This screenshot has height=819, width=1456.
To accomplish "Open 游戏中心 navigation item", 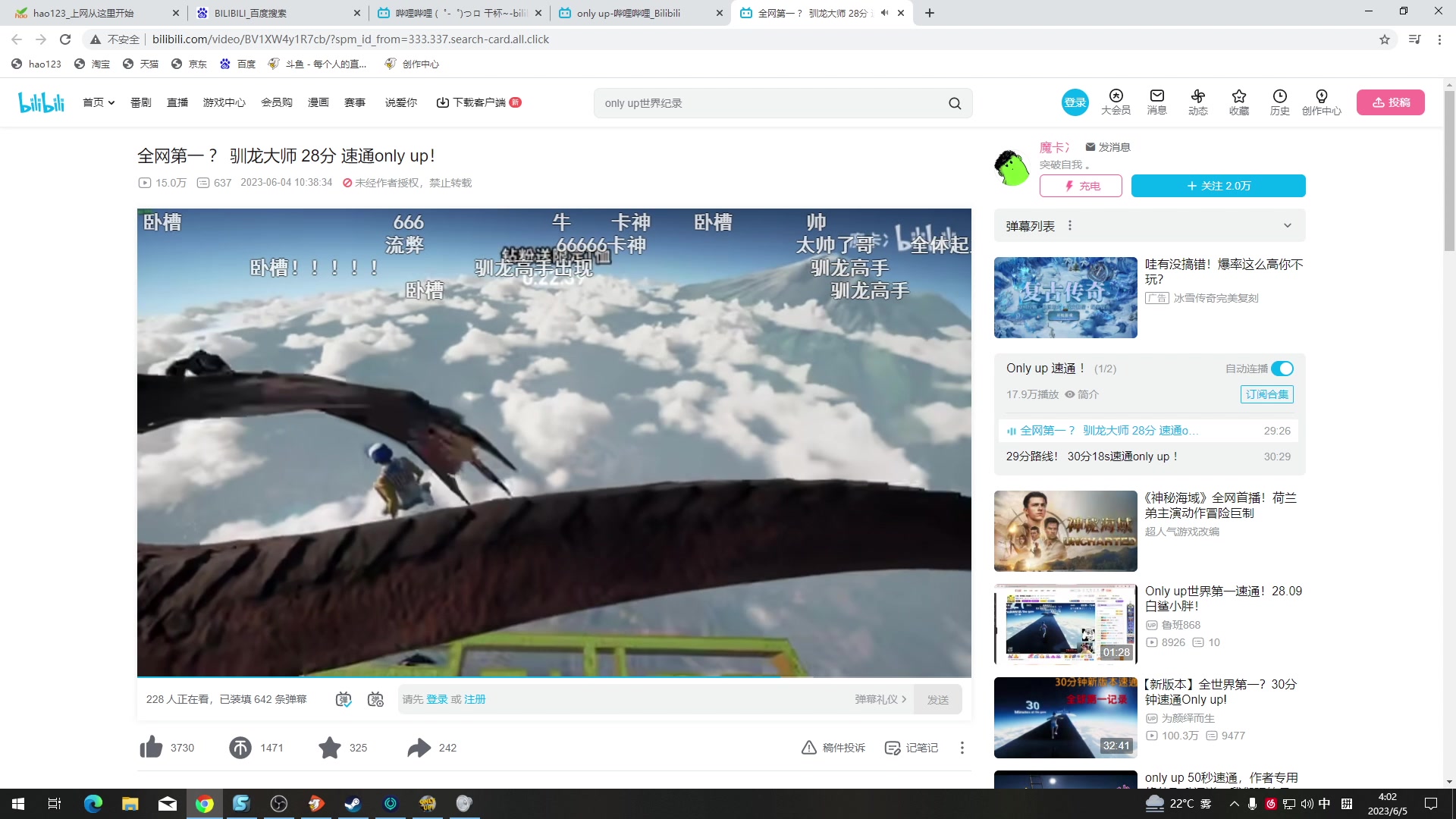I will 224,102.
